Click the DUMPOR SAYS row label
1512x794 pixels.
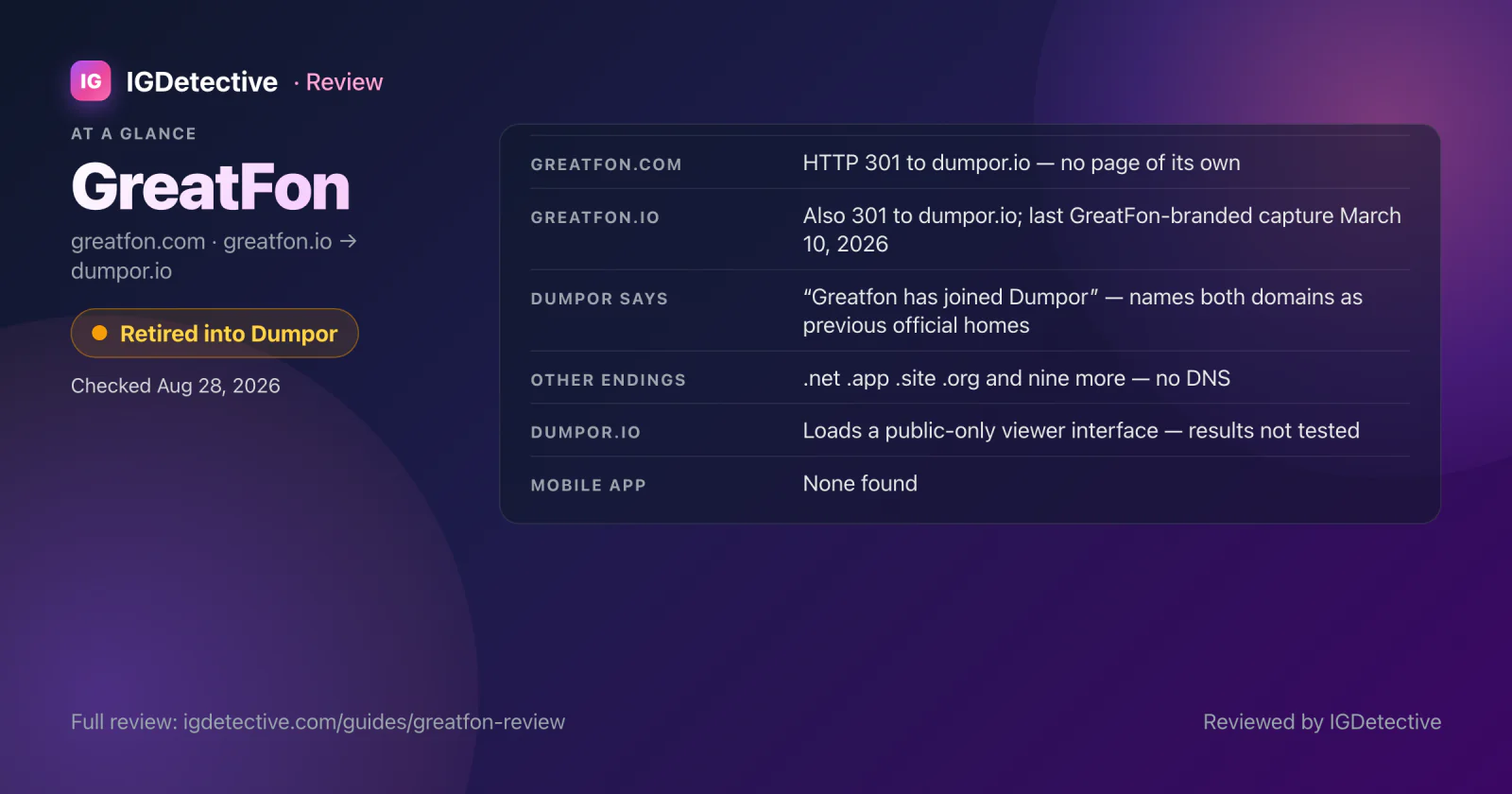tap(599, 299)
